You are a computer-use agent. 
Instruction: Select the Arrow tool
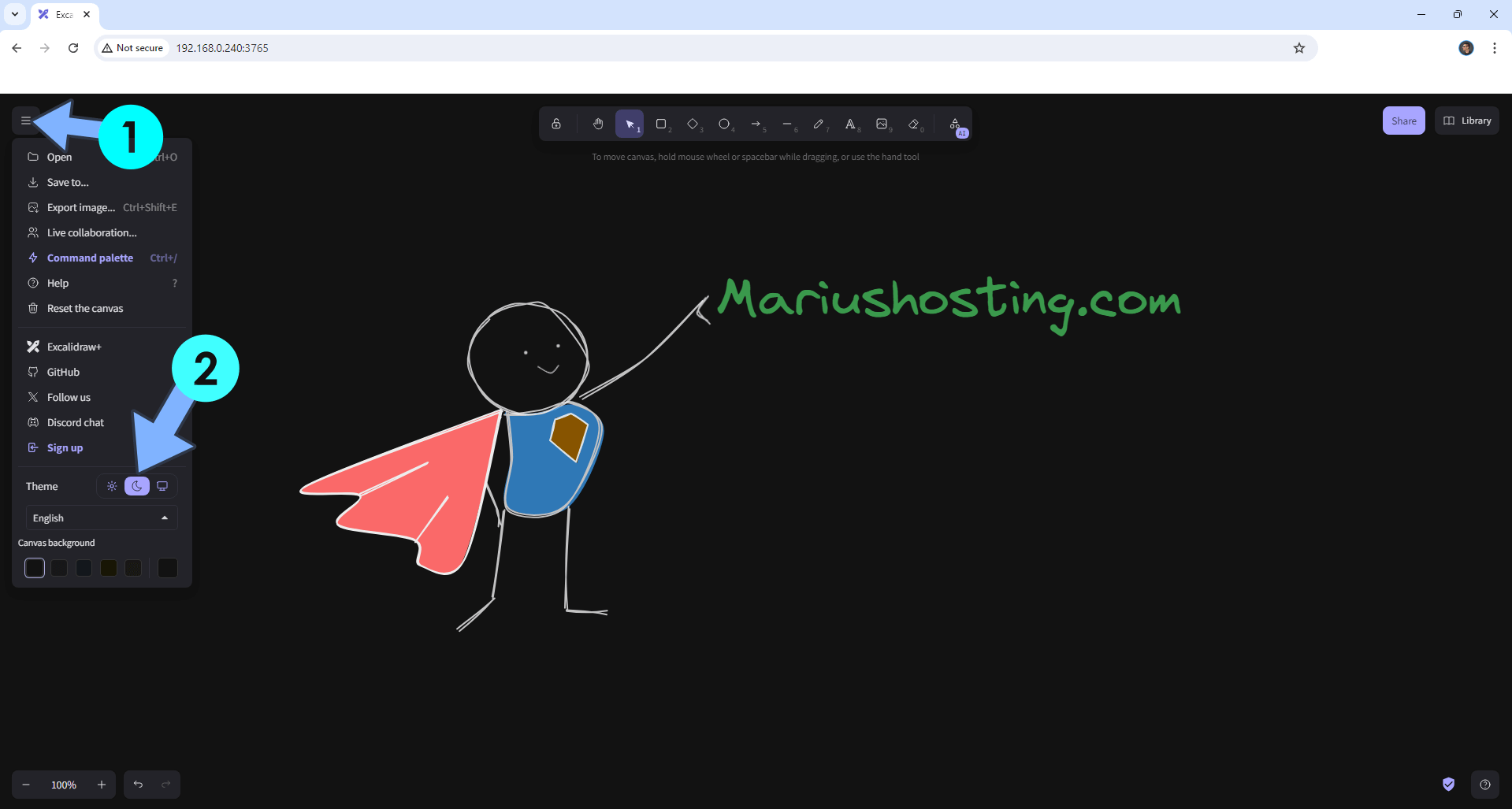pyautogui.click(x=756, y=124)
